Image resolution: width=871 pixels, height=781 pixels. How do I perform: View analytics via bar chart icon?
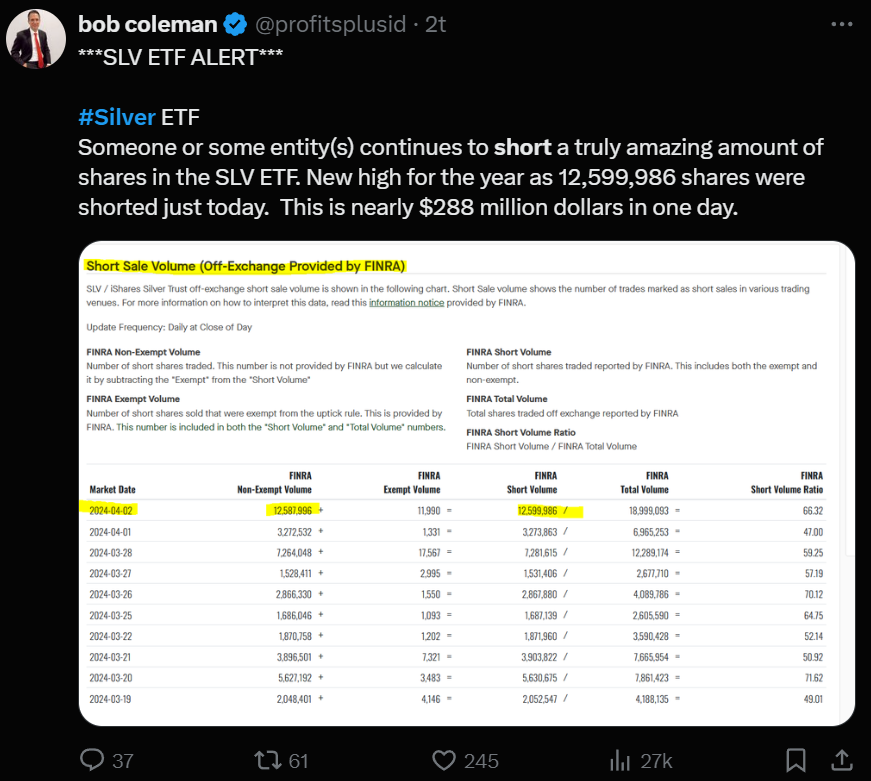coord(620,760)
